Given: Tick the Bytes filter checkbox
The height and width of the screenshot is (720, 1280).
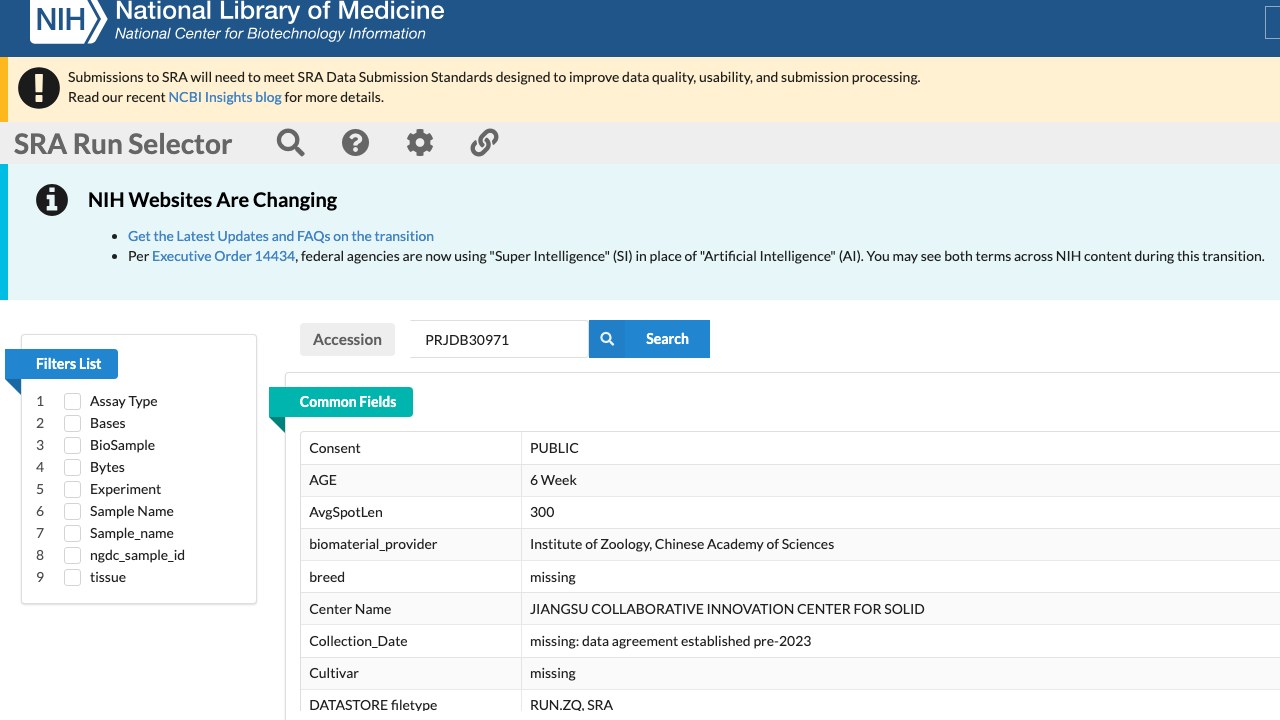Looking at the screenshot, I should click(x=72, y=467).
